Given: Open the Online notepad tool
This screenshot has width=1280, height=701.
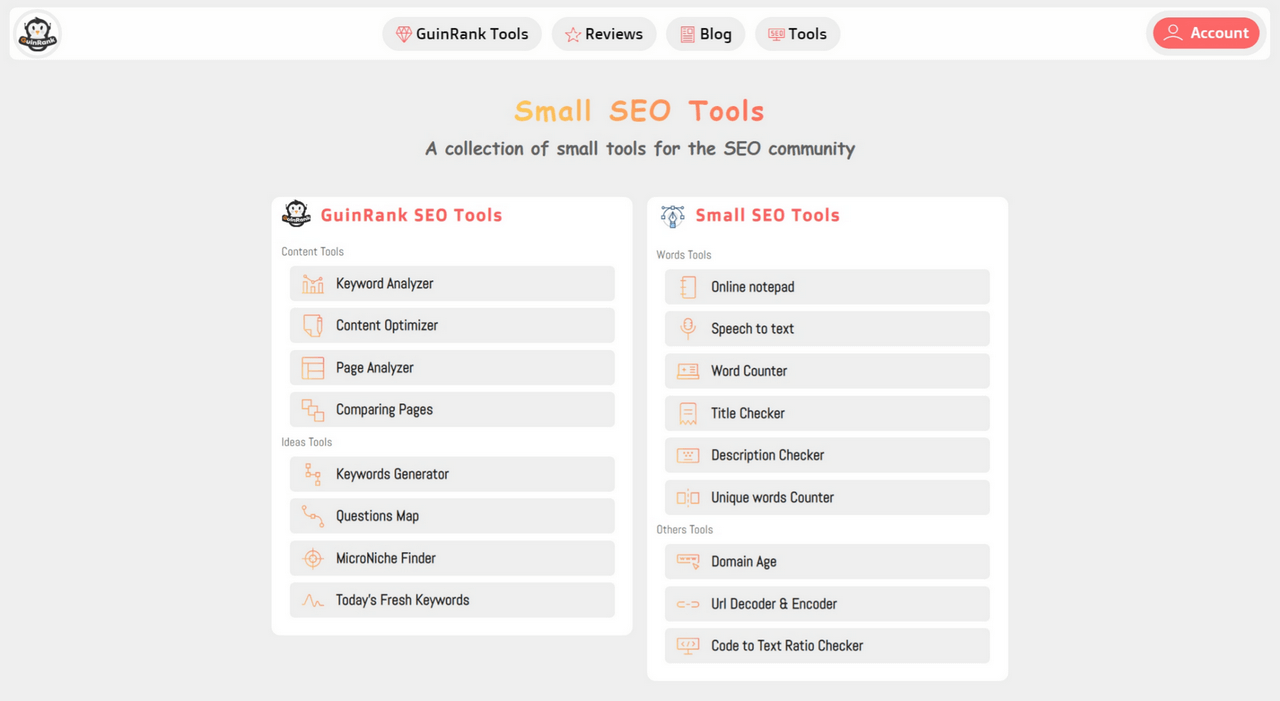Looking at the screenshot, I should click(x=827, y=287).
